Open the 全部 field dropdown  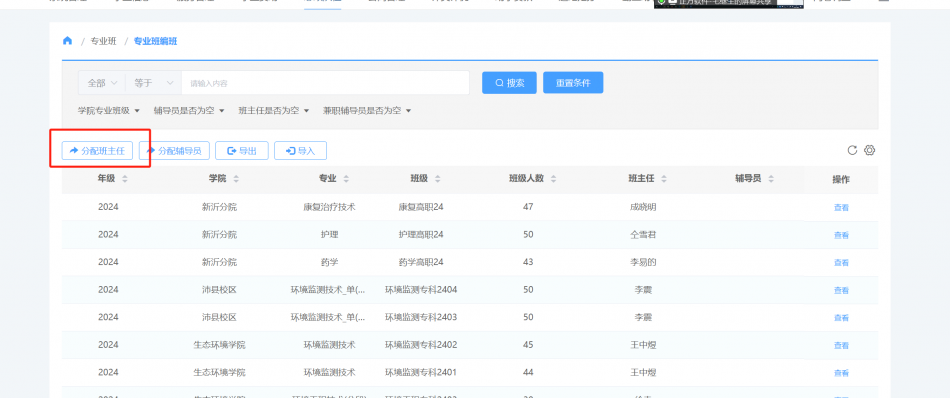click(x=102, y=83)
